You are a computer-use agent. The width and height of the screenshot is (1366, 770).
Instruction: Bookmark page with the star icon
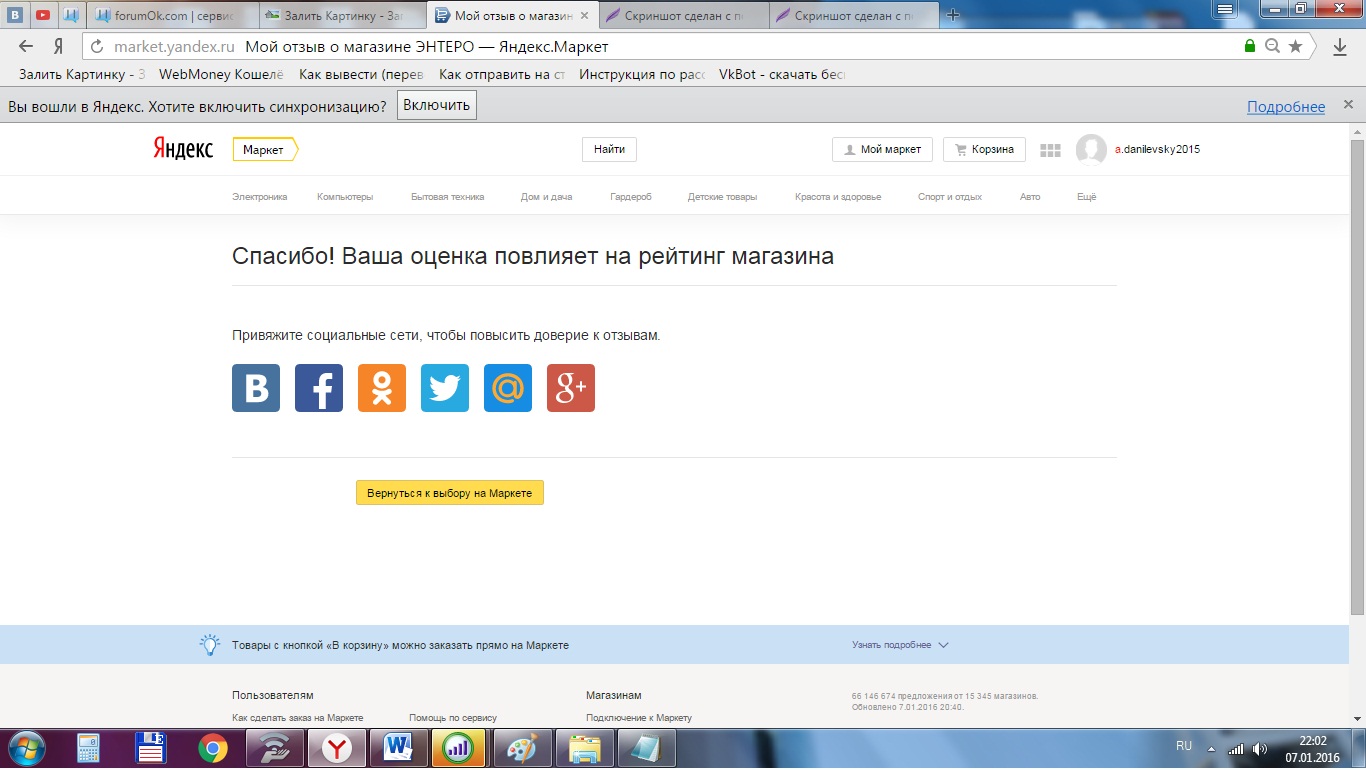(x=1296, y=46)
